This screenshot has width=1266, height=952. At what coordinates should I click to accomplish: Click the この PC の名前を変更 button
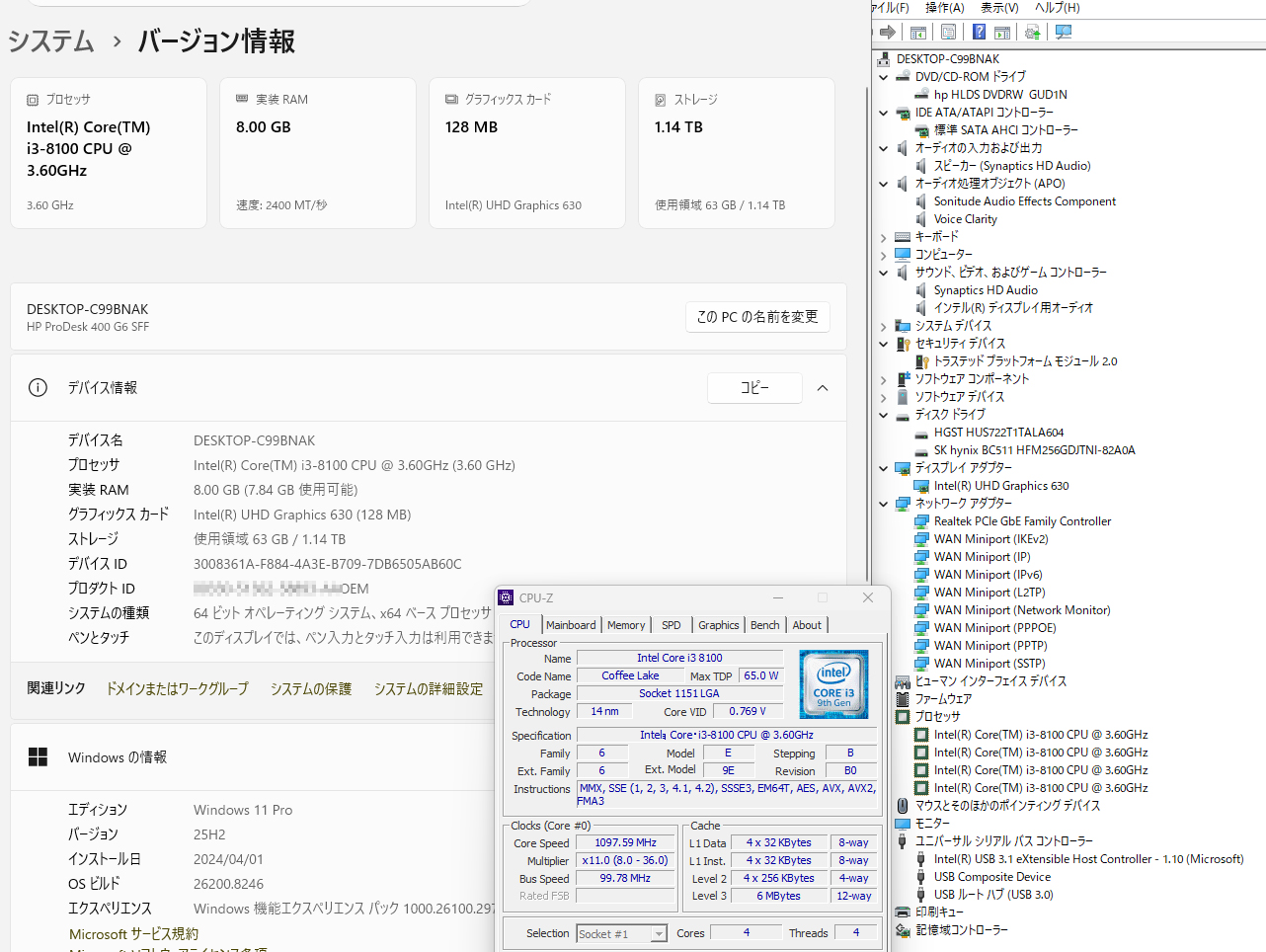[757, 317]
